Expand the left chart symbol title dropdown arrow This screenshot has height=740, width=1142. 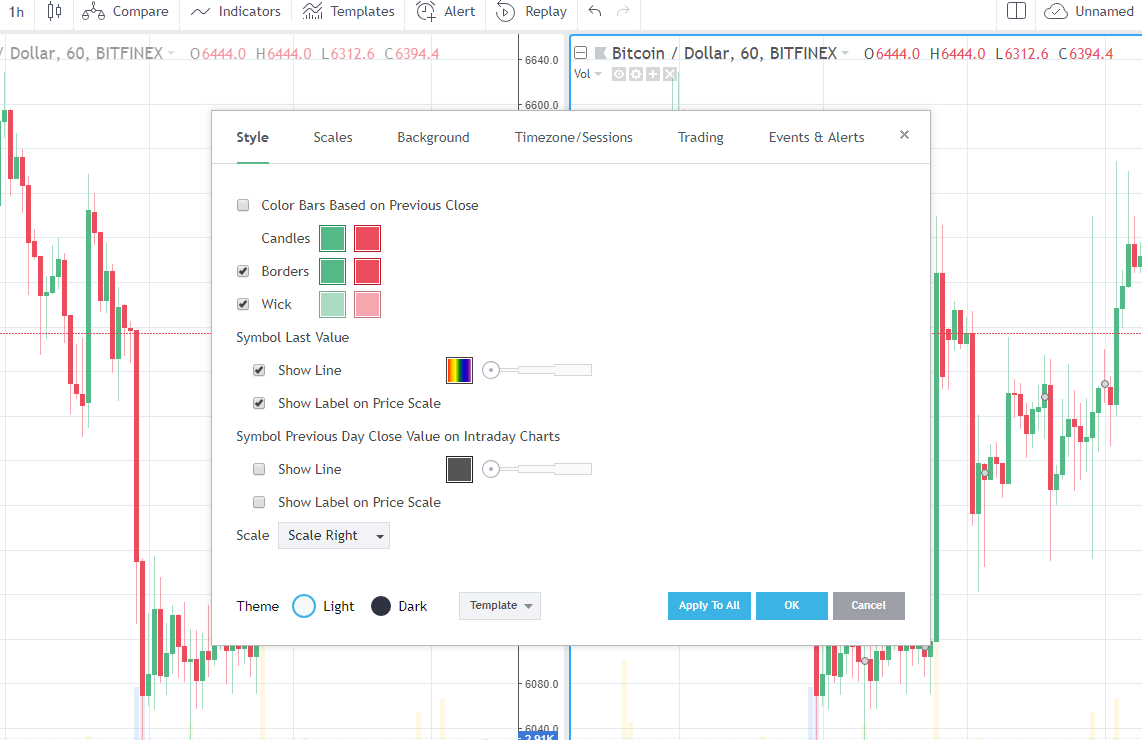(x=171, y=53)
